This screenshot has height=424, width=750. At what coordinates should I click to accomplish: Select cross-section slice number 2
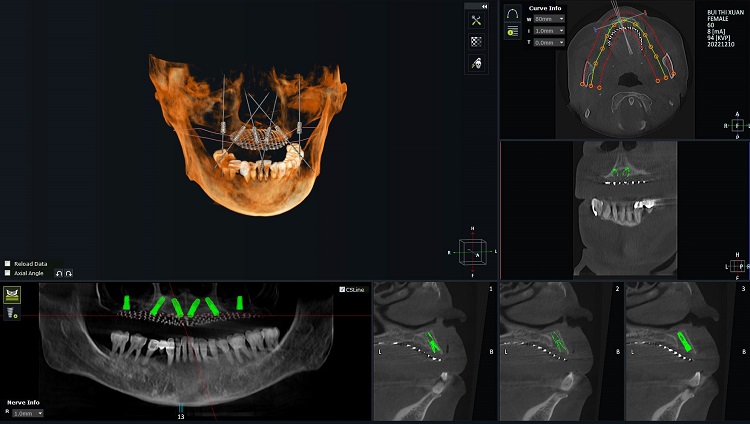[x=618, y=288]
